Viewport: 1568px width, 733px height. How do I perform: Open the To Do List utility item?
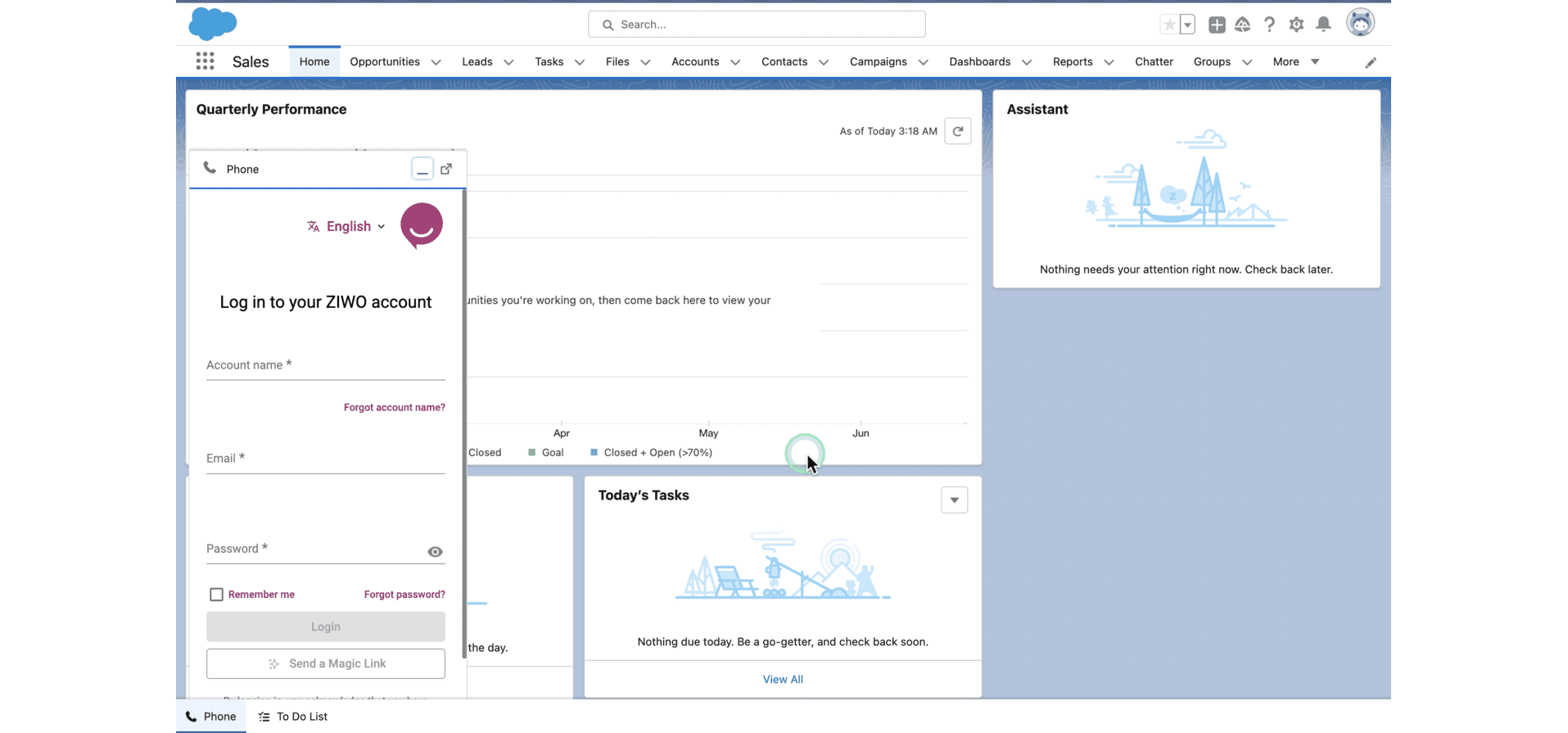293,717
